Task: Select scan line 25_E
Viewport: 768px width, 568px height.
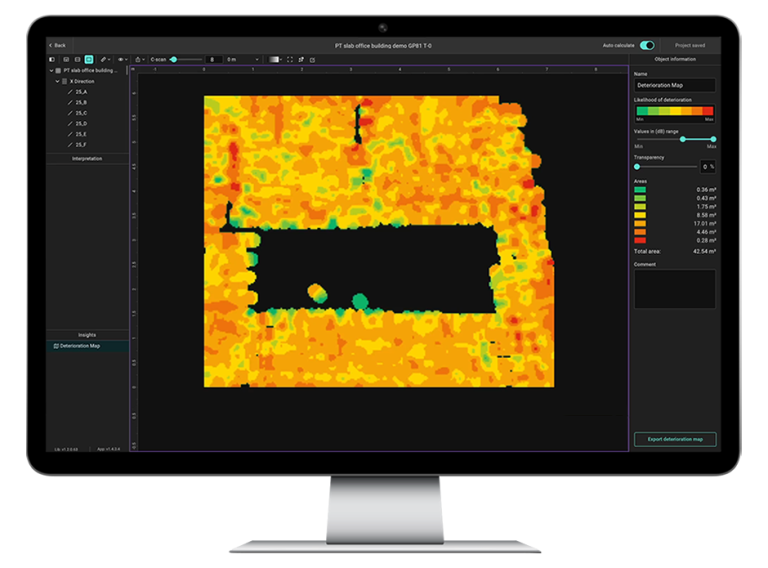Action: (x=81, y=134)
